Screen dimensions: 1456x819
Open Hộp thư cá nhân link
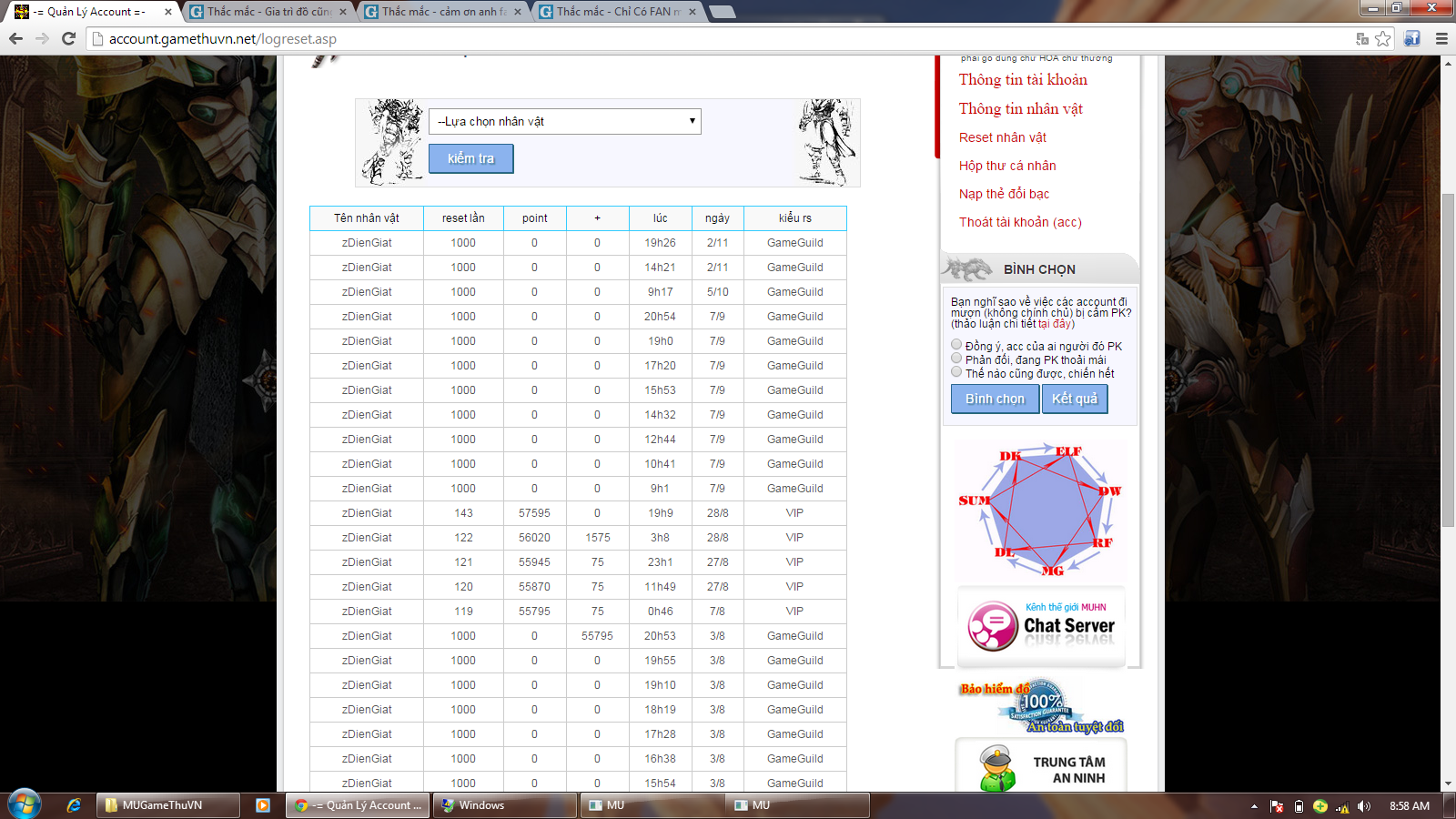[x=1007, y=166]
